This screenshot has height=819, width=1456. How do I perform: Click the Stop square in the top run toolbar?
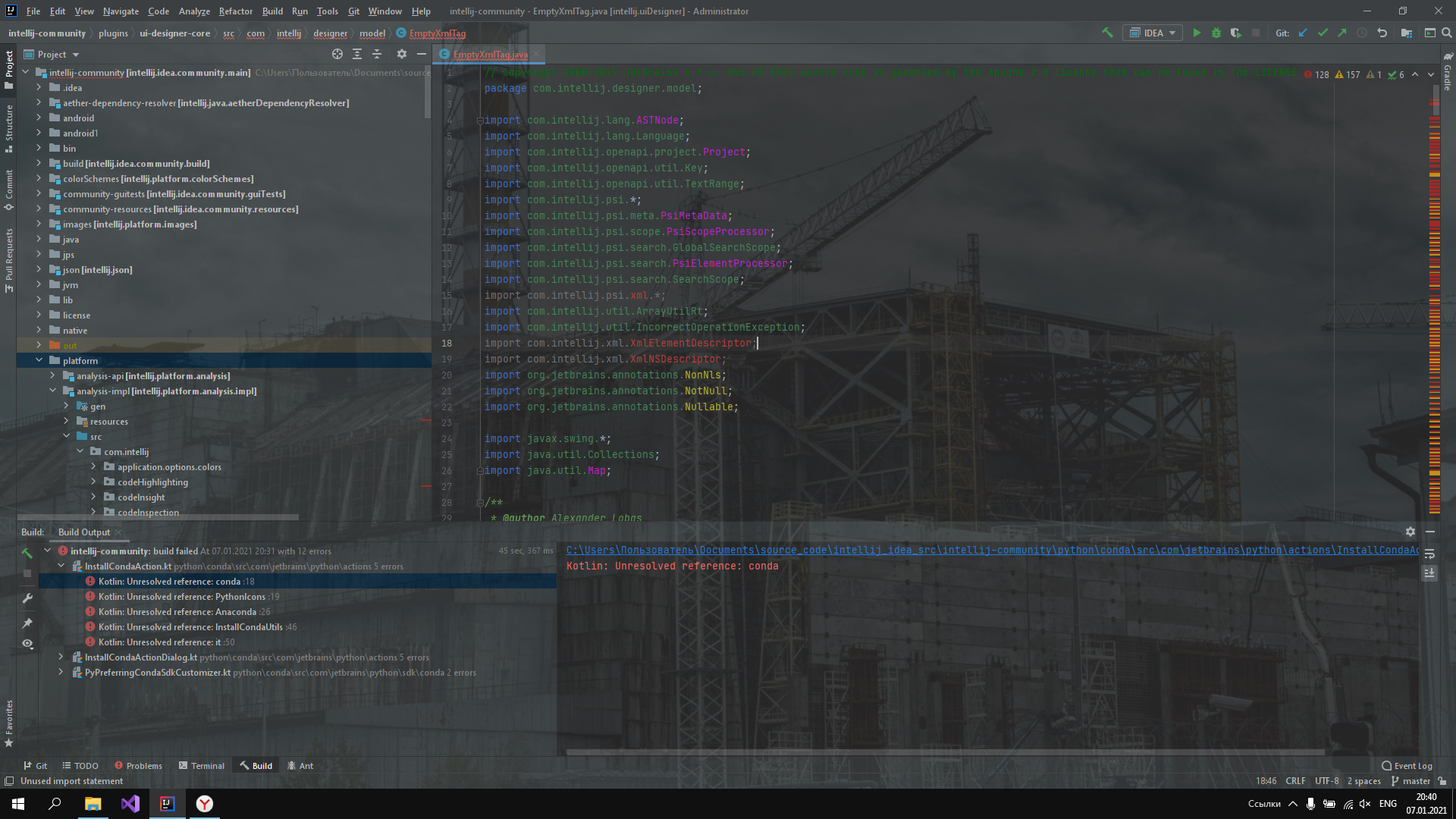coord(1256,33)
